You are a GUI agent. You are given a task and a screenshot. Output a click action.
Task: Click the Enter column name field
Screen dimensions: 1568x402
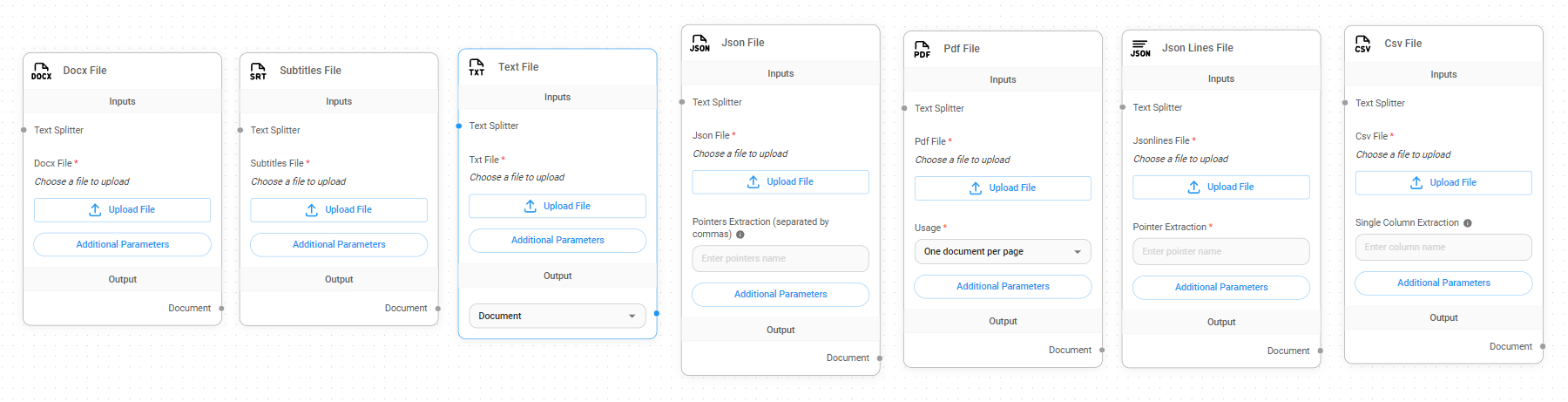pyautogui.click(x=1443, y=248)
